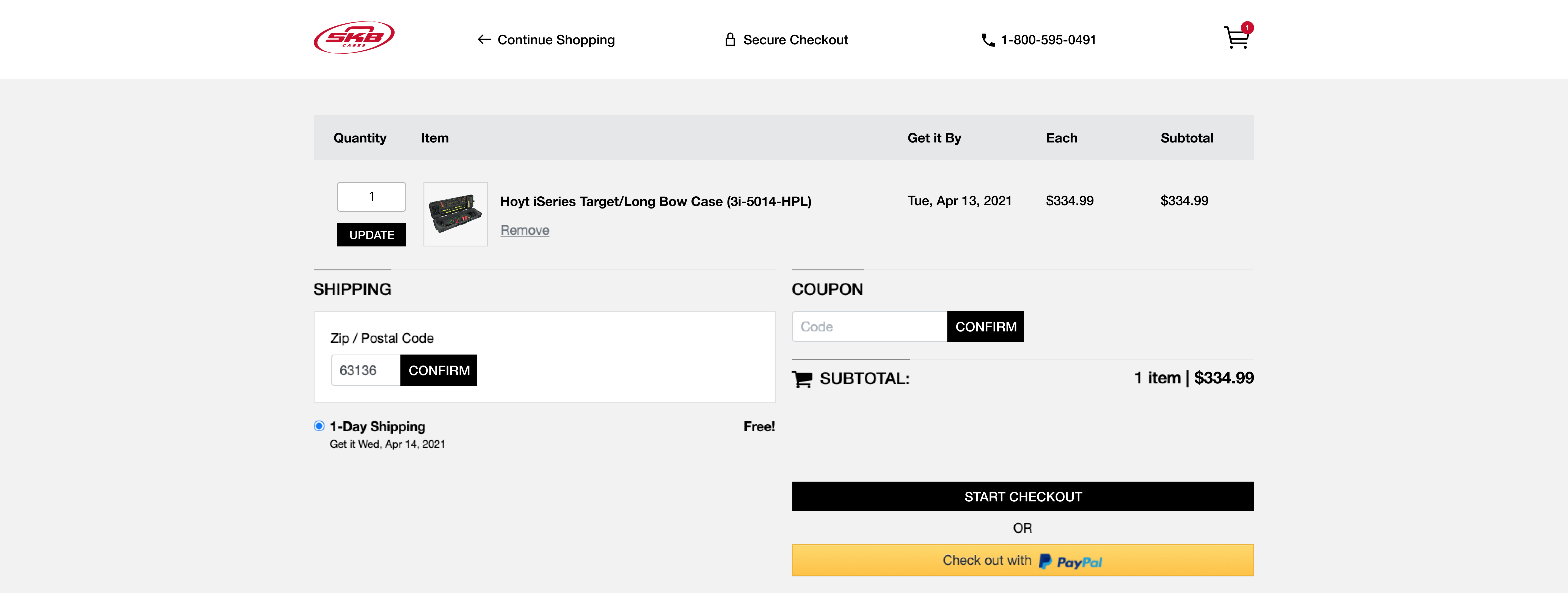Click the red cart item count badge

pos(1247,28)
